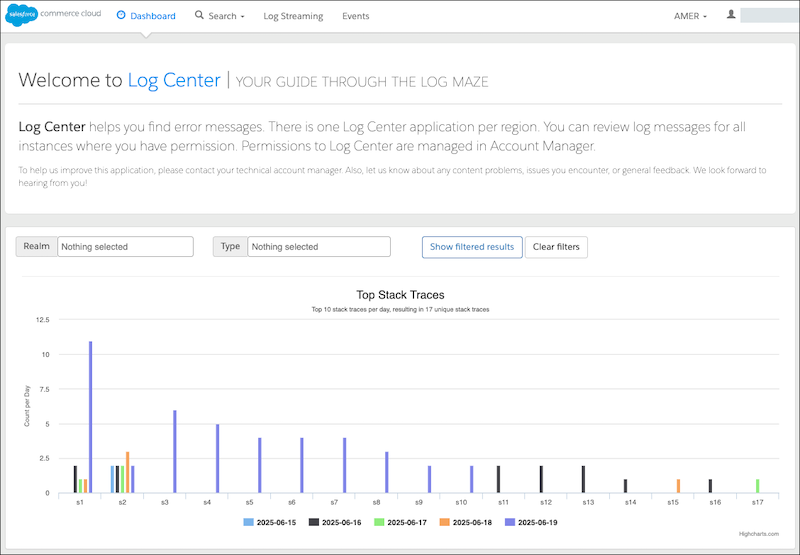The image size is (800, 555).
Task: Click the purple bar for s7
Action: [344, 466]
